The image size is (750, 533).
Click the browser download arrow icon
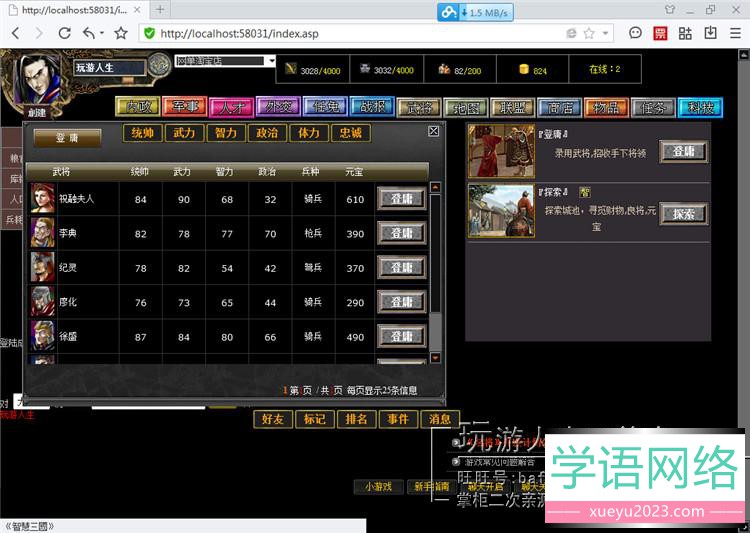tap(711, 33)
